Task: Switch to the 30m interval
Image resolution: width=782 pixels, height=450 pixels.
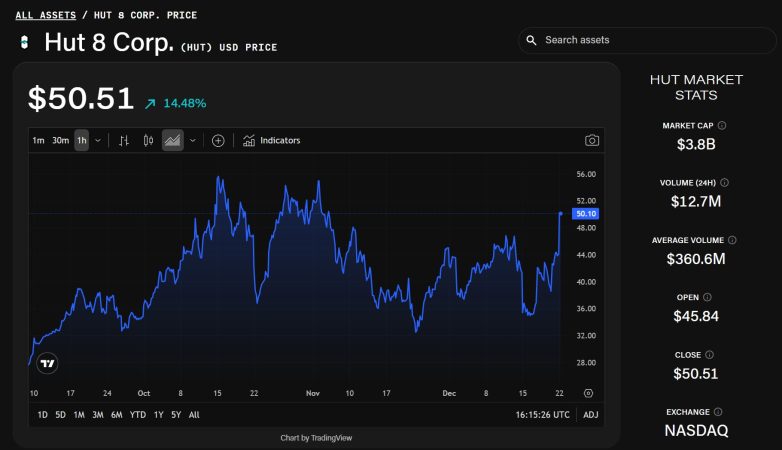Action: click(60, 141)
